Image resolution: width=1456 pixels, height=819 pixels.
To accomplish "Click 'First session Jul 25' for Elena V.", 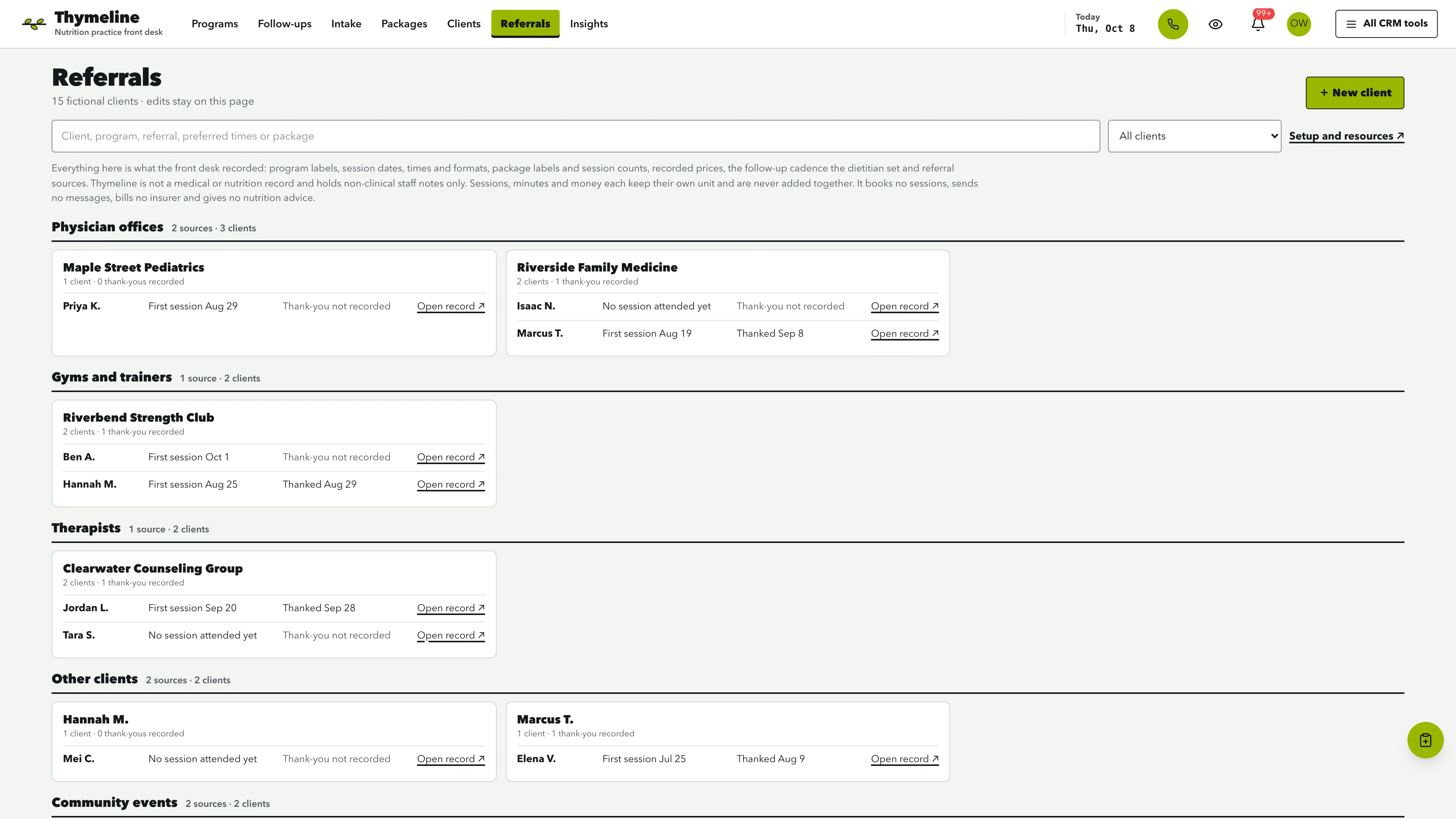I will 644,759.
